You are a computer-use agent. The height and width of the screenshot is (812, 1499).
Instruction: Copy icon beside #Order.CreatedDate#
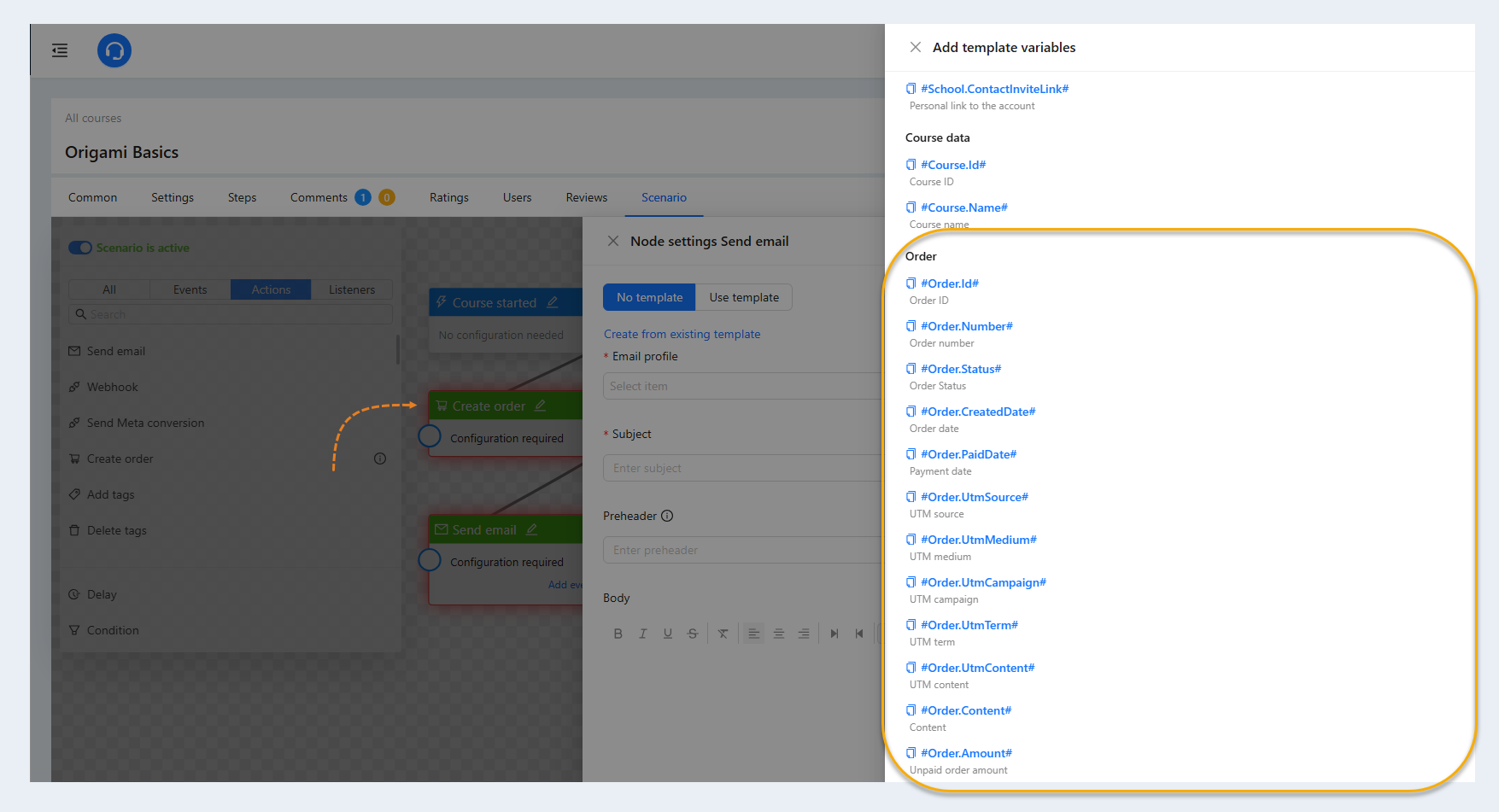pyautogui.click(x=911, y=412)
